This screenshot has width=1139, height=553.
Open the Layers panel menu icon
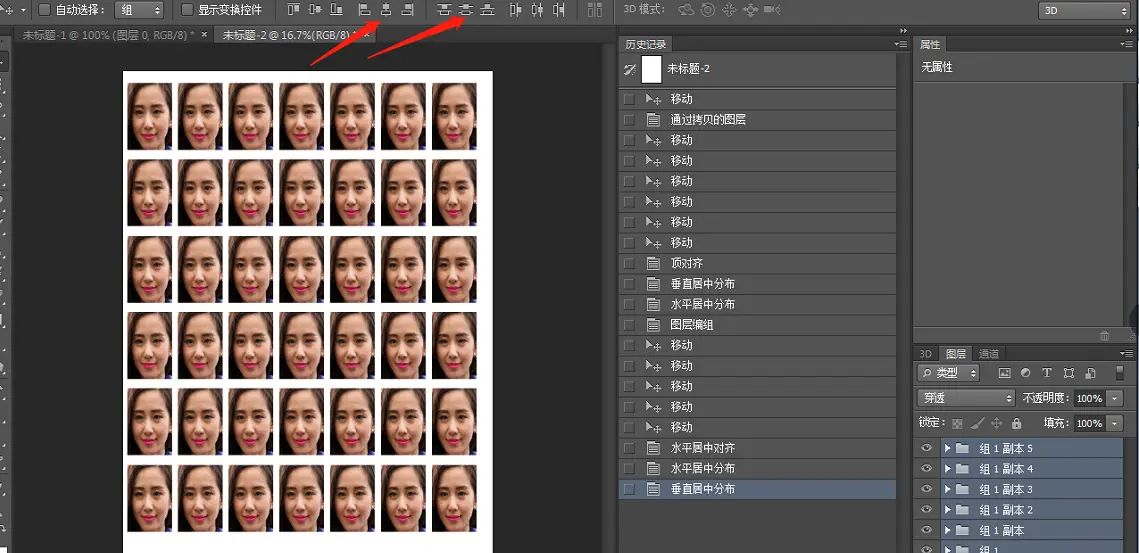pos(1127,354)
